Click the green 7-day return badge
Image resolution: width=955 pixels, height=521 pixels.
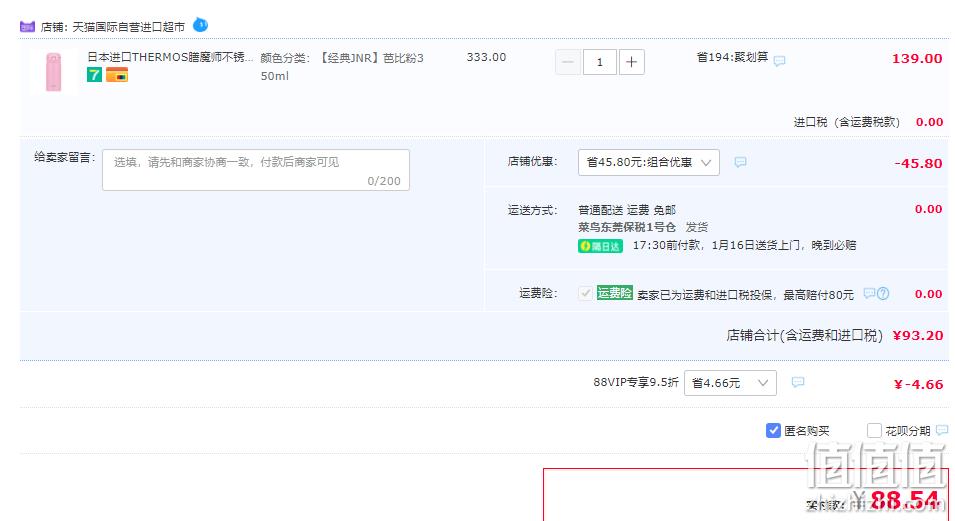94,75
